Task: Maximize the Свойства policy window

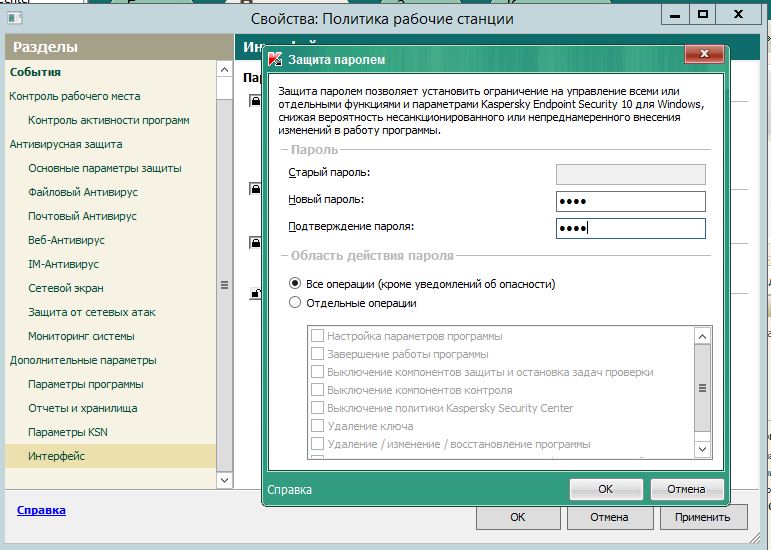Action: [x=703, y=15]
